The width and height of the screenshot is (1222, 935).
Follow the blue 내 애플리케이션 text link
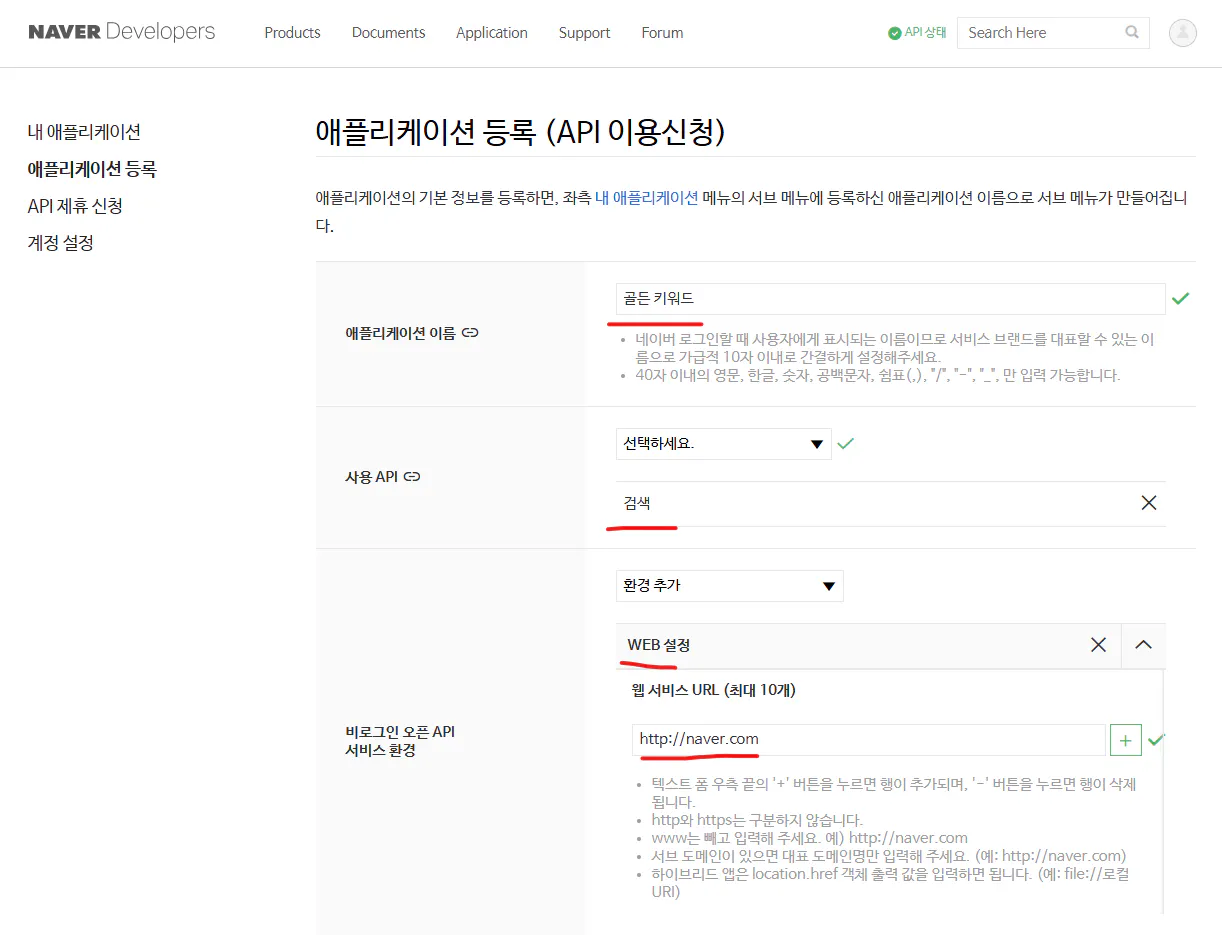646,198
